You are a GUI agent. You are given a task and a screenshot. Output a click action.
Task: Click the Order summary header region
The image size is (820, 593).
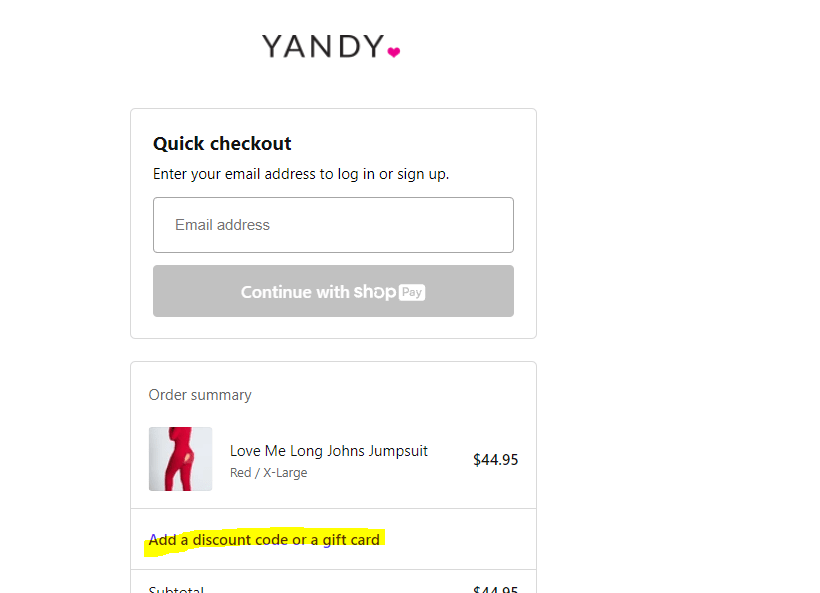click(x=200, y=395)
